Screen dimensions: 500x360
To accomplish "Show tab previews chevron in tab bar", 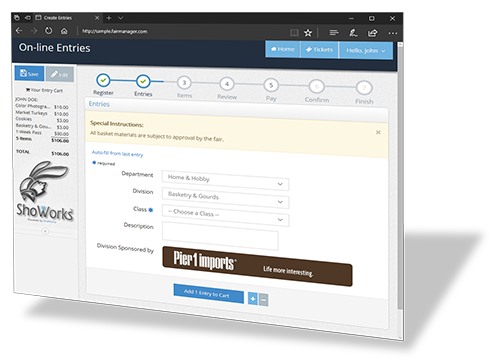I will point(120,18).
